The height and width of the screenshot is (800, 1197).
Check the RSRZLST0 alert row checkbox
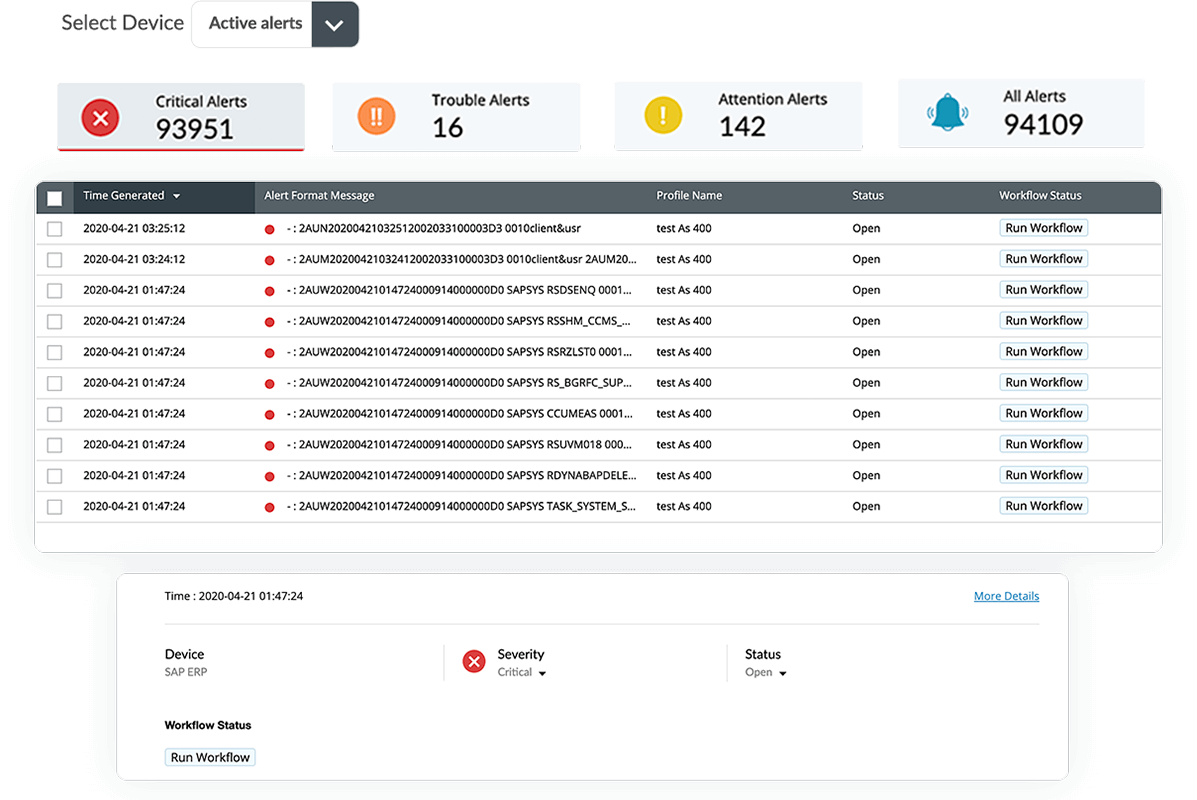tap(54, 353)
